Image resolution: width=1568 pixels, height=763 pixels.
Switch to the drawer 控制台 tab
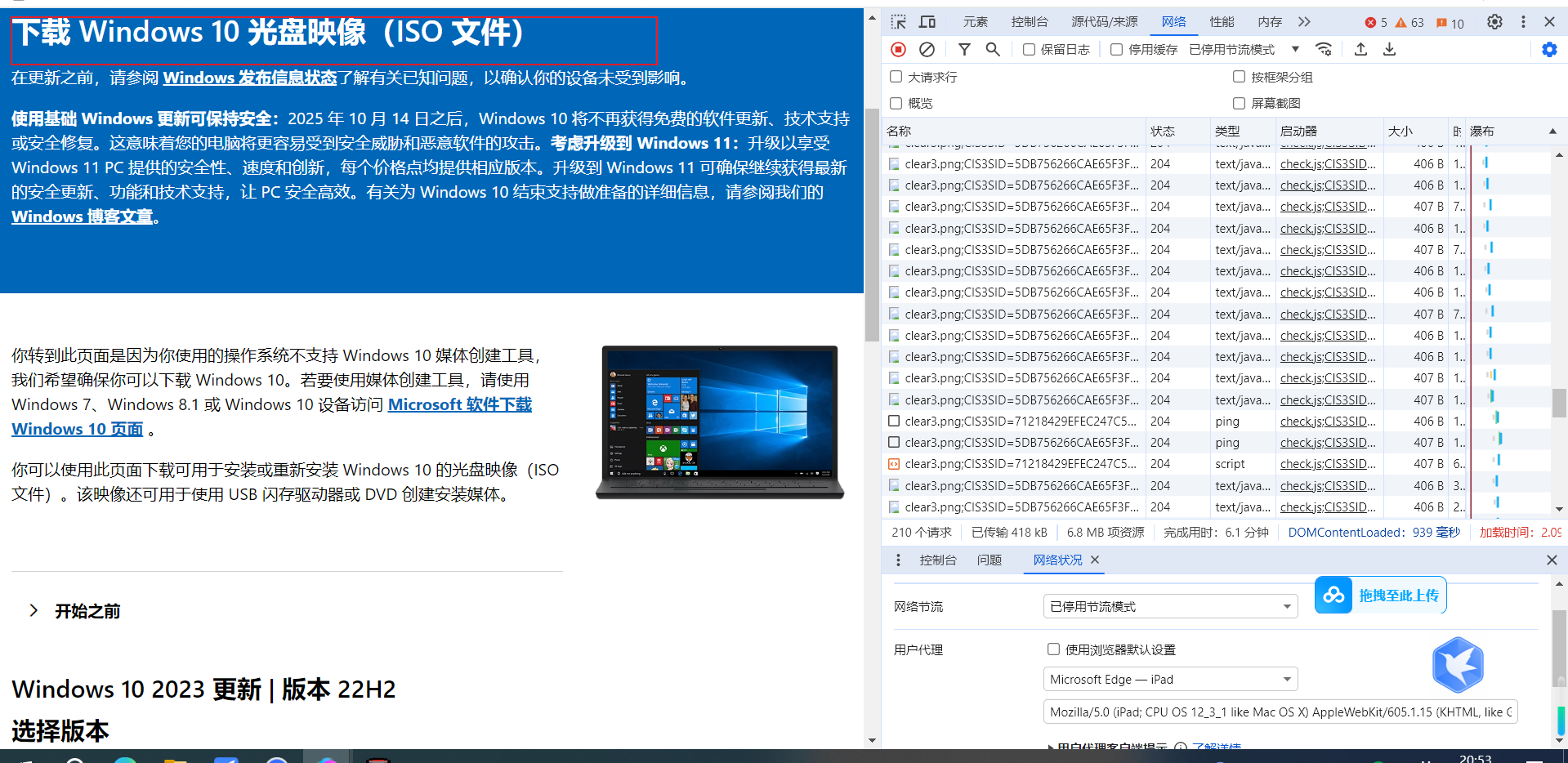(x=937, y=560)
